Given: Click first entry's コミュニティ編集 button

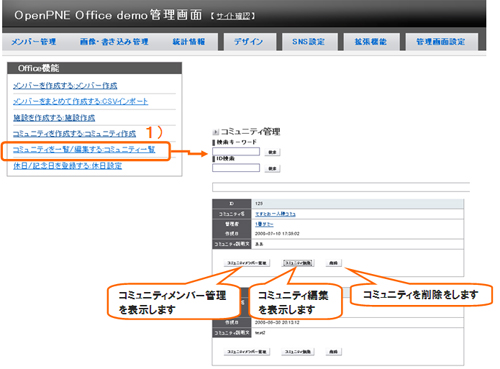Looking at the screenshot, I should tap(298, 263).
